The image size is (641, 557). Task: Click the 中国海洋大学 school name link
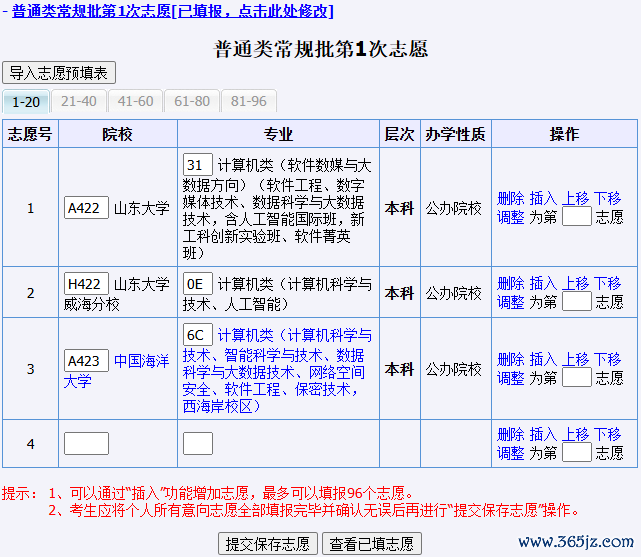117,371
